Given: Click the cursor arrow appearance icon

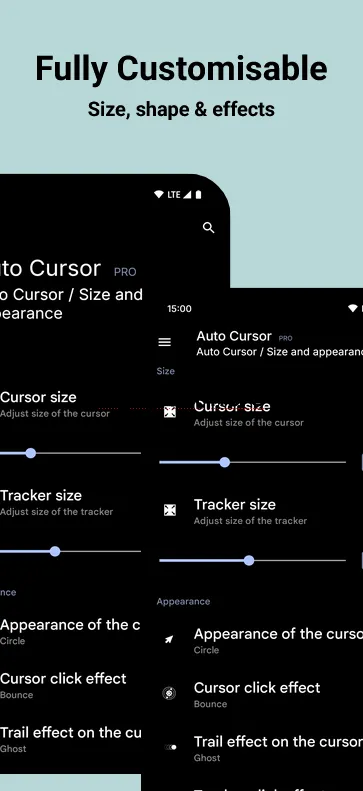Looking at the screenshot, I should click(169, 640).
